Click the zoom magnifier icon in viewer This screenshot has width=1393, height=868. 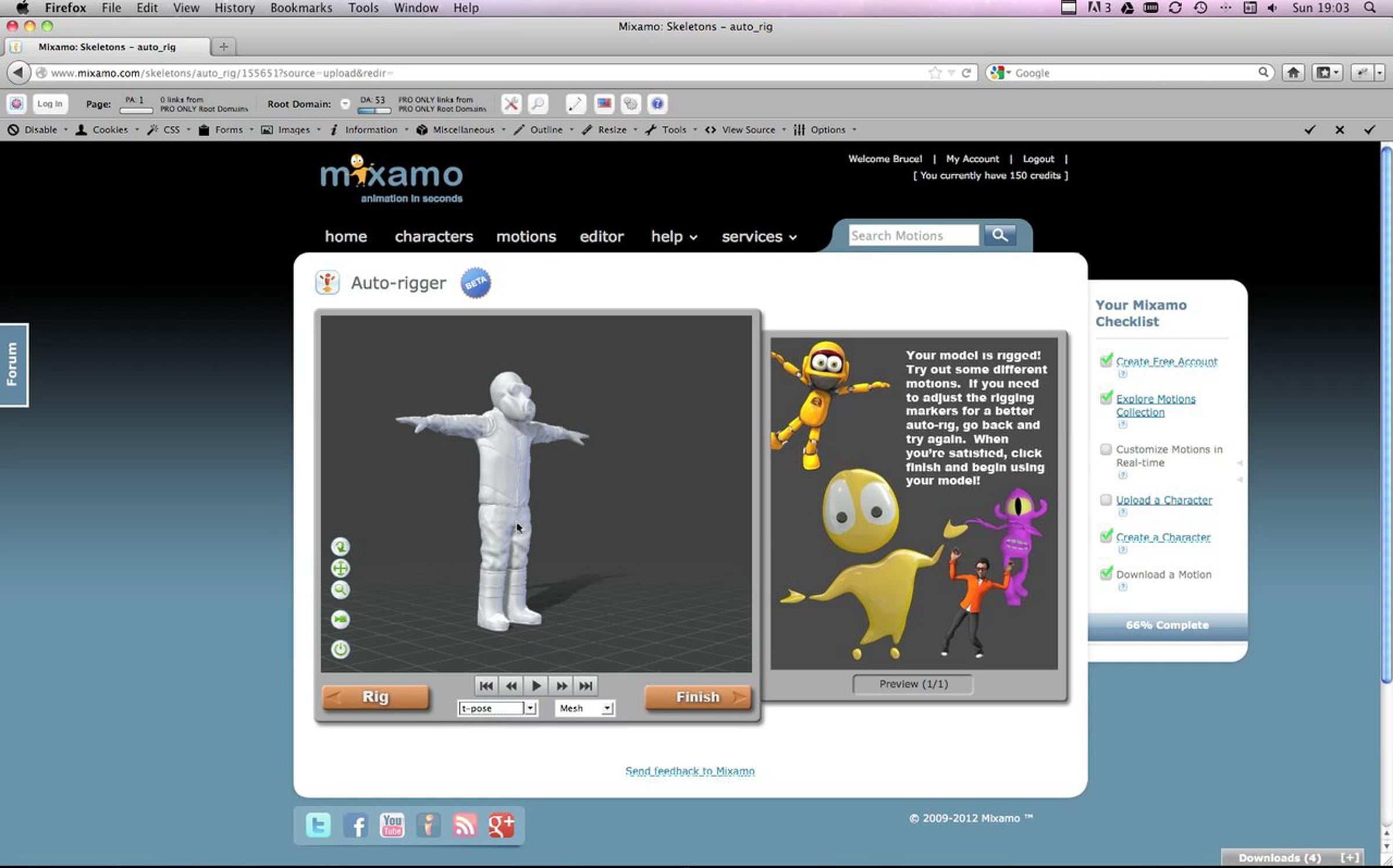click(x=340, y=590)
